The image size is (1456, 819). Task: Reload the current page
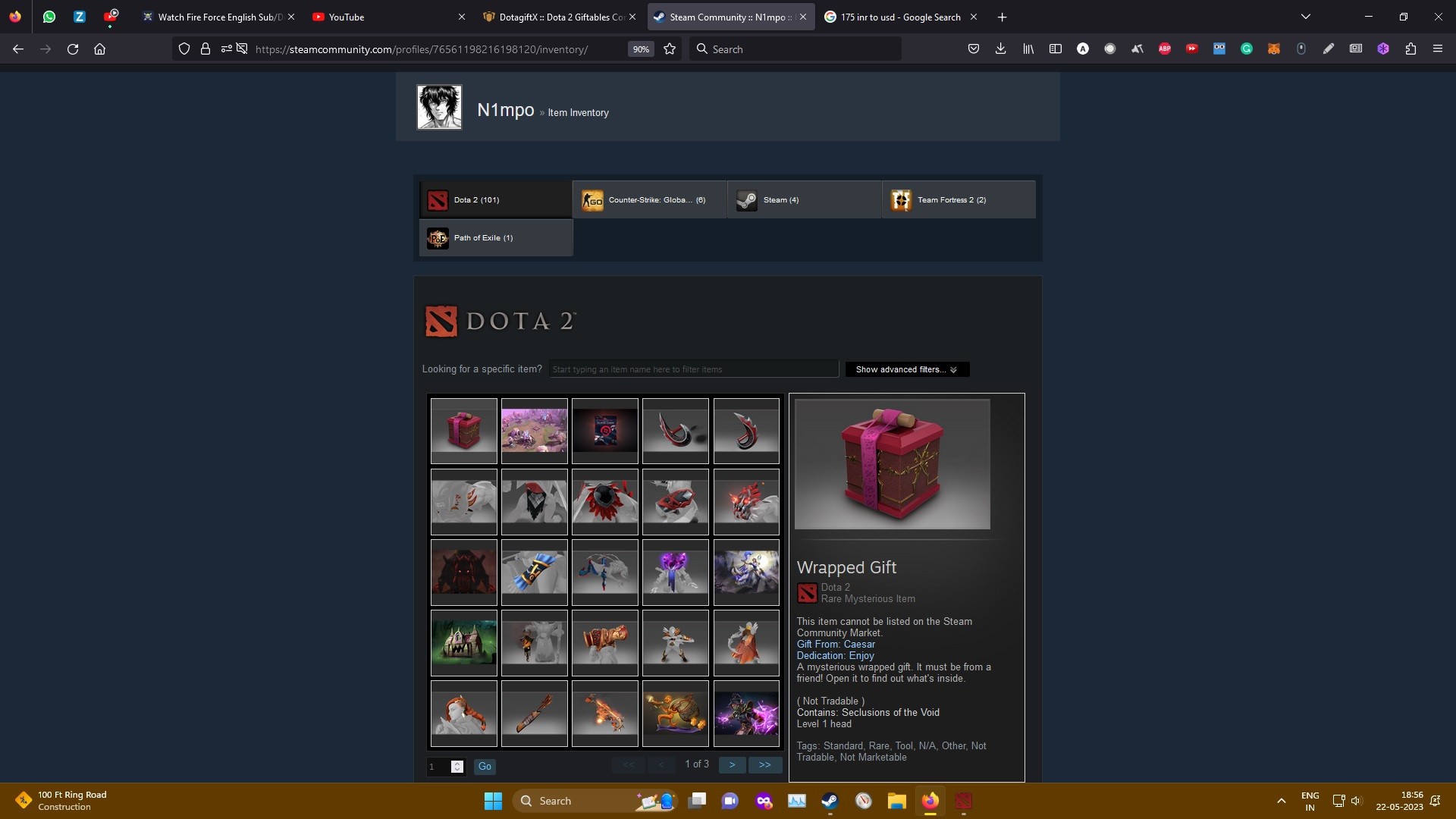pos(73,49)
